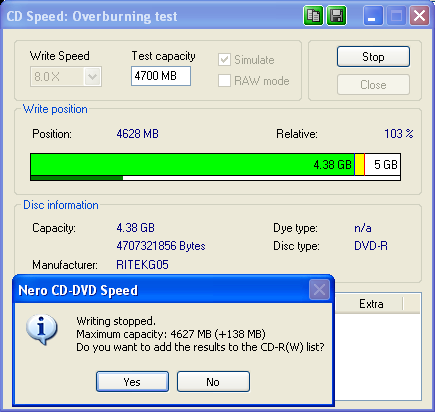Close the Nero CD-DVD Speed dialog

pos(319,289)
